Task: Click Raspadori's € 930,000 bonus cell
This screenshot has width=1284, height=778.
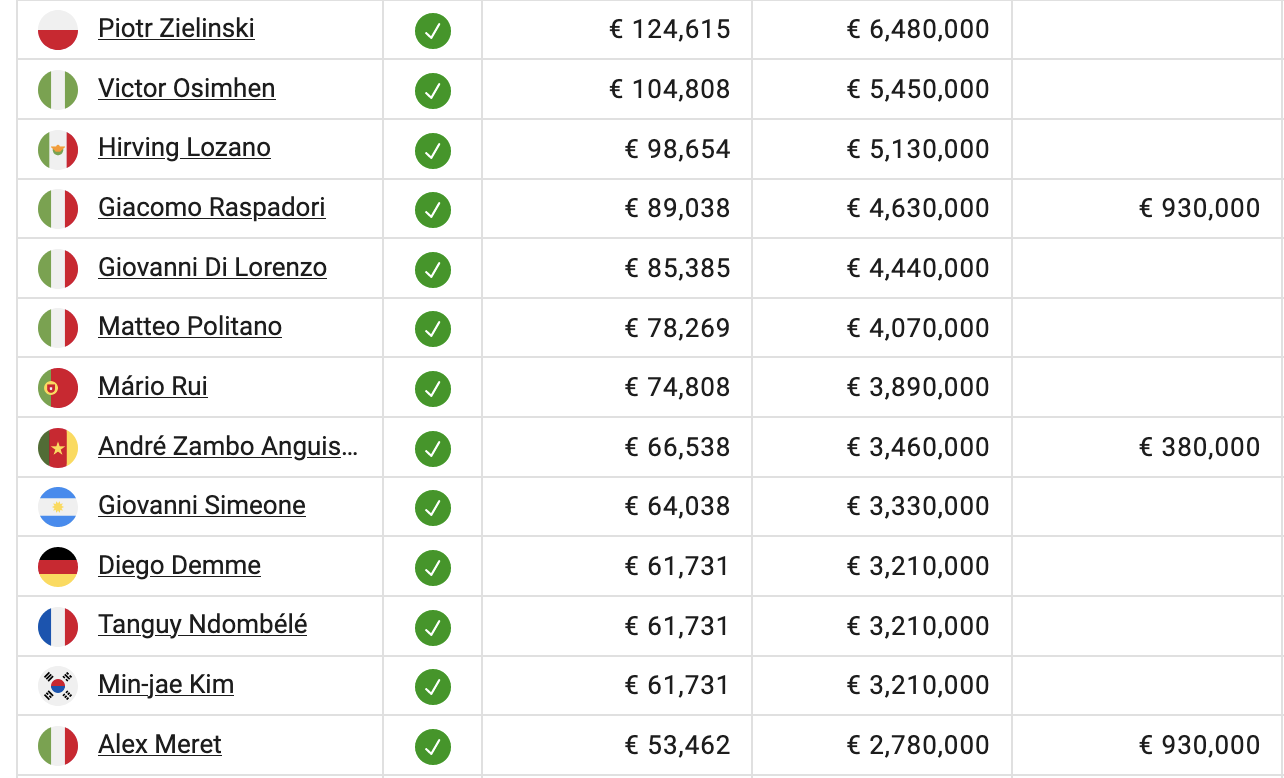Action: click(x=1199, y=208)
